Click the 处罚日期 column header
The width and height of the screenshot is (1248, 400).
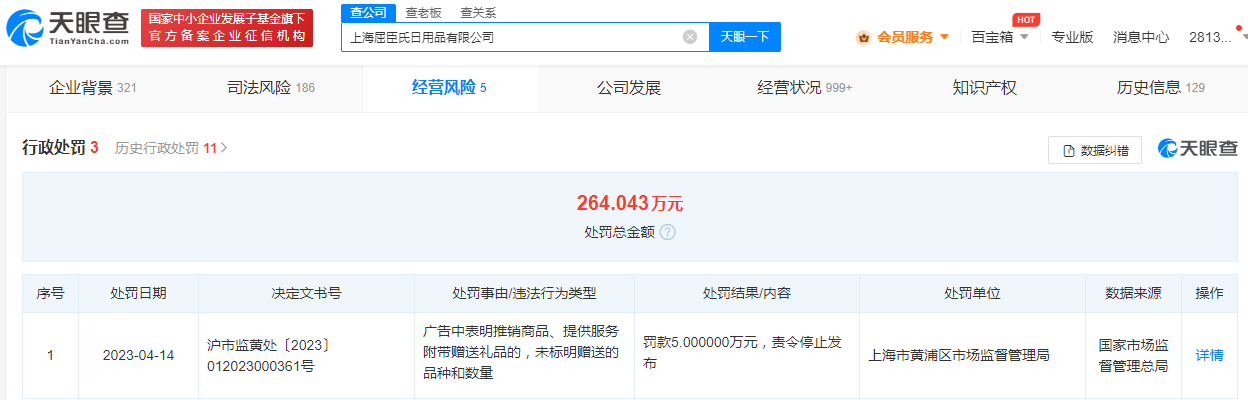(x=138, y=294)
